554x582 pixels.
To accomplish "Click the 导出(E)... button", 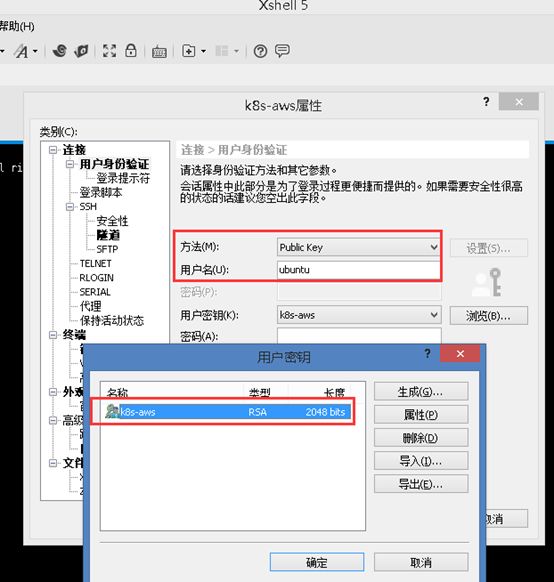I will [421, 484].
